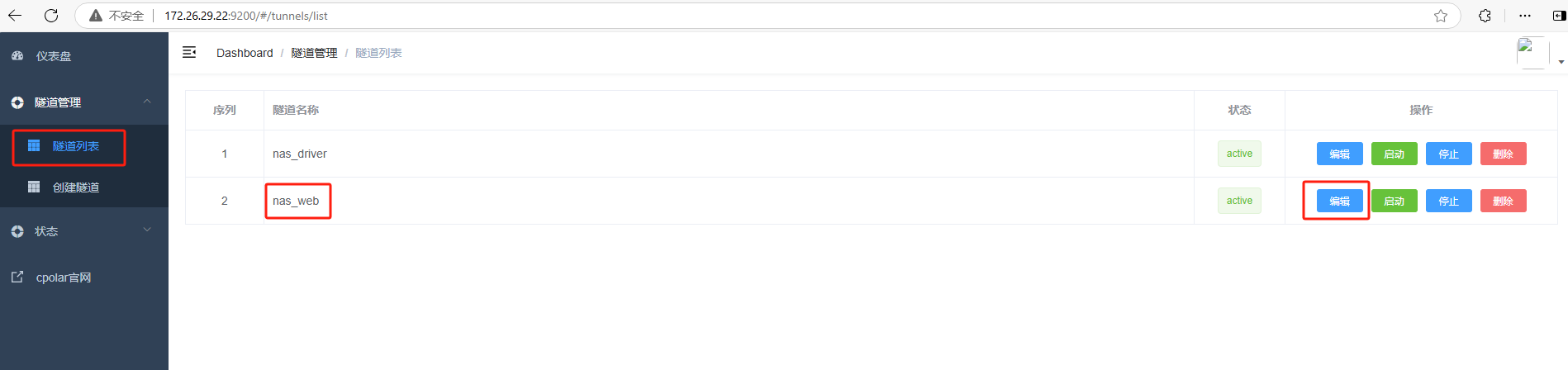Viewport: 1568px width, 370px height.
Task: Bookmark the page with the star icon
Action: coord(1441,16)
